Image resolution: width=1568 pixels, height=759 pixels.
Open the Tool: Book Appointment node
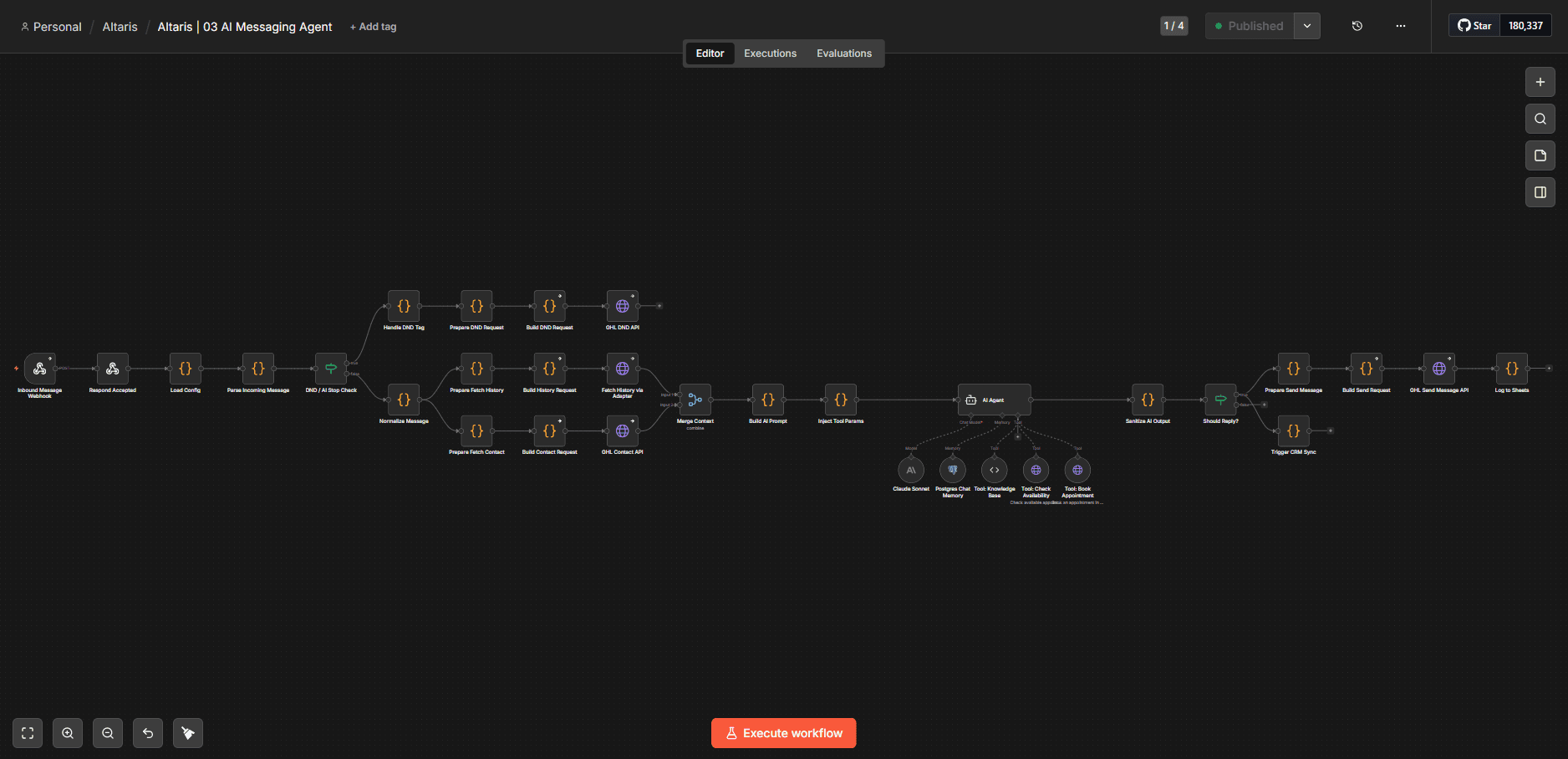click(1077, 470)
